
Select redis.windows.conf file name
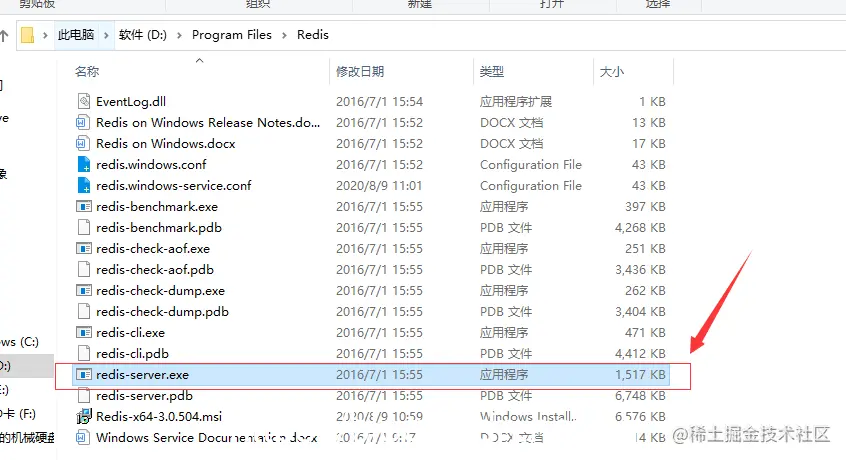151,164
